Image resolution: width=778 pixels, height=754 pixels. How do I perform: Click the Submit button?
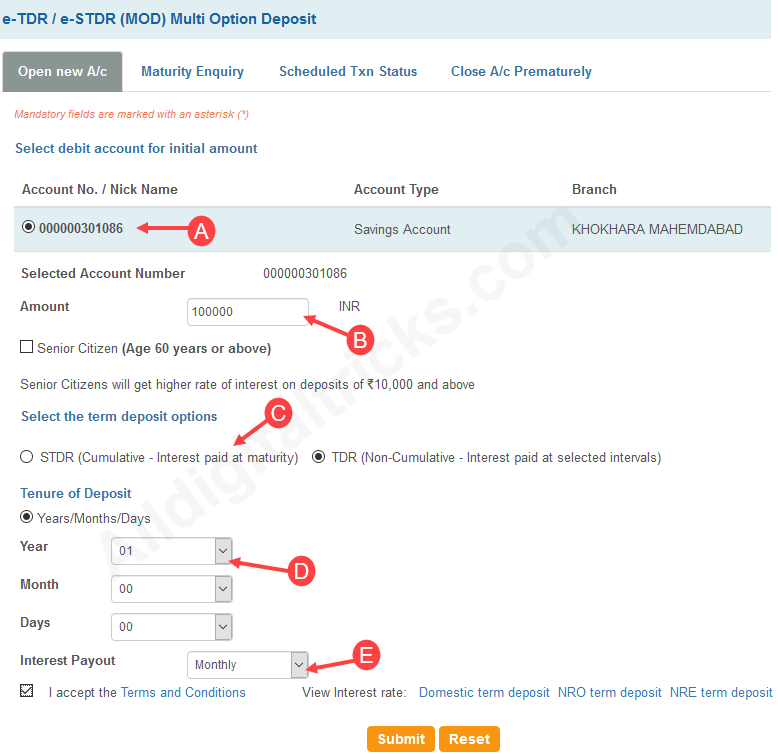coord(401,739)
